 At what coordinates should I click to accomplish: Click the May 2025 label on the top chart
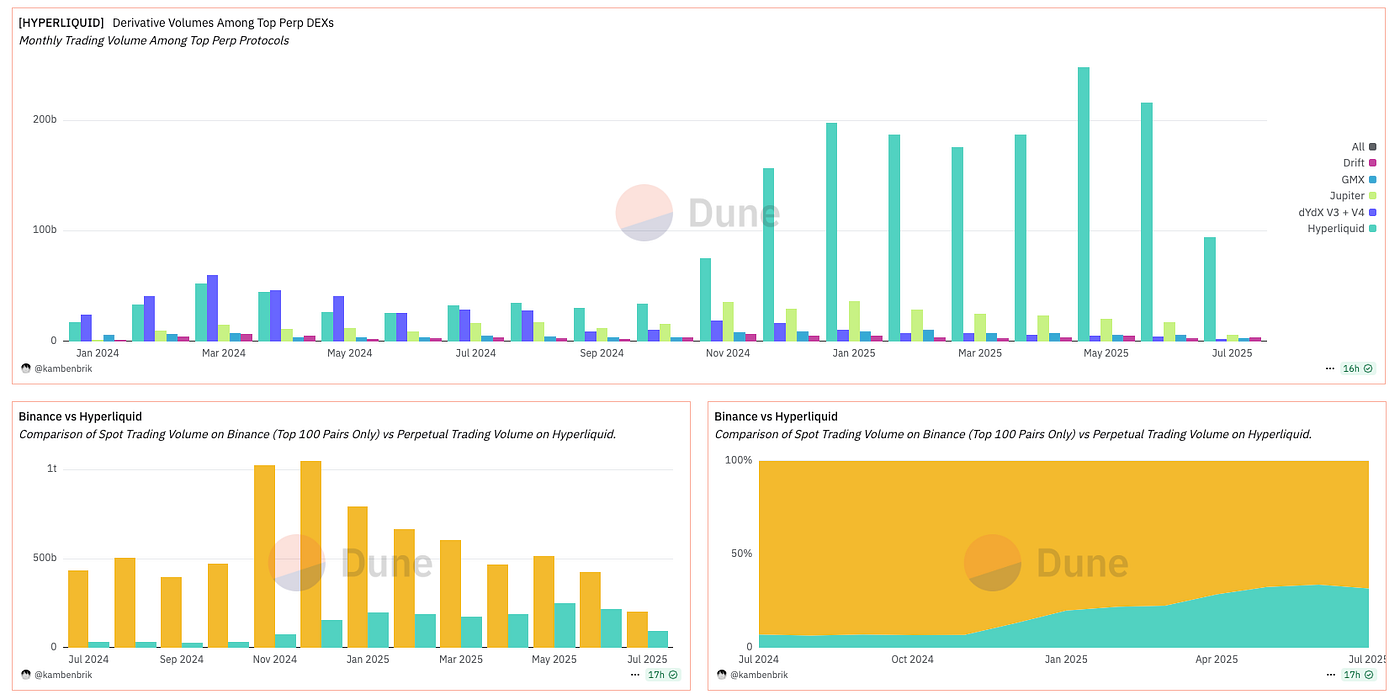[1106, 353]
